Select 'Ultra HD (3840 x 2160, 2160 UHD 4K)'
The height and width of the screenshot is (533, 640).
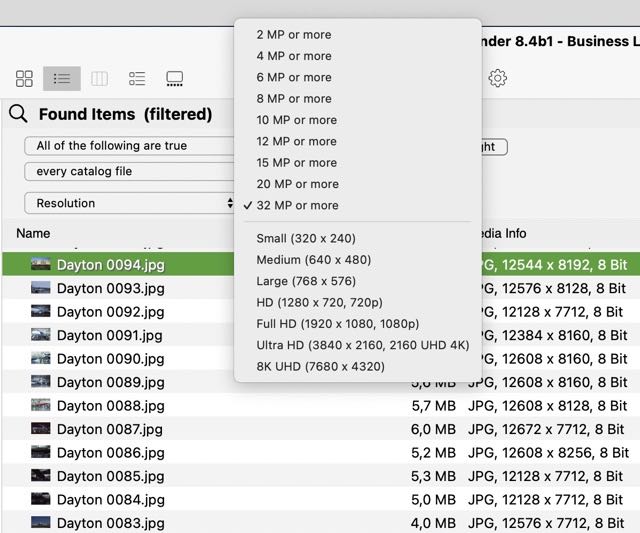[x=362, y=345]
